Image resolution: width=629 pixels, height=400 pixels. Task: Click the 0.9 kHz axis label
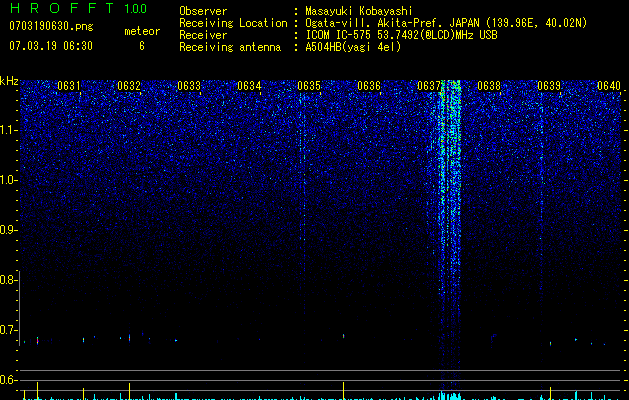(8, 230)
